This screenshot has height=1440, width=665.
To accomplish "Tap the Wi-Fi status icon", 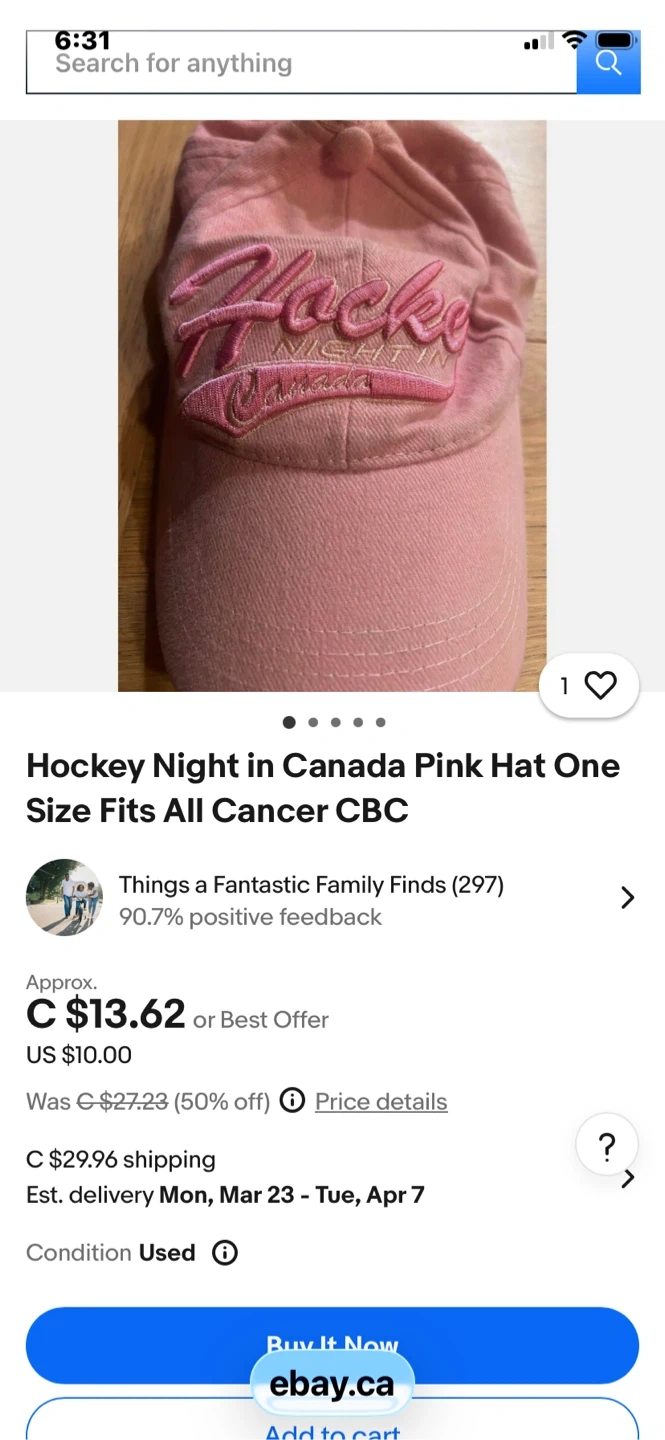I will pos(574,41).
